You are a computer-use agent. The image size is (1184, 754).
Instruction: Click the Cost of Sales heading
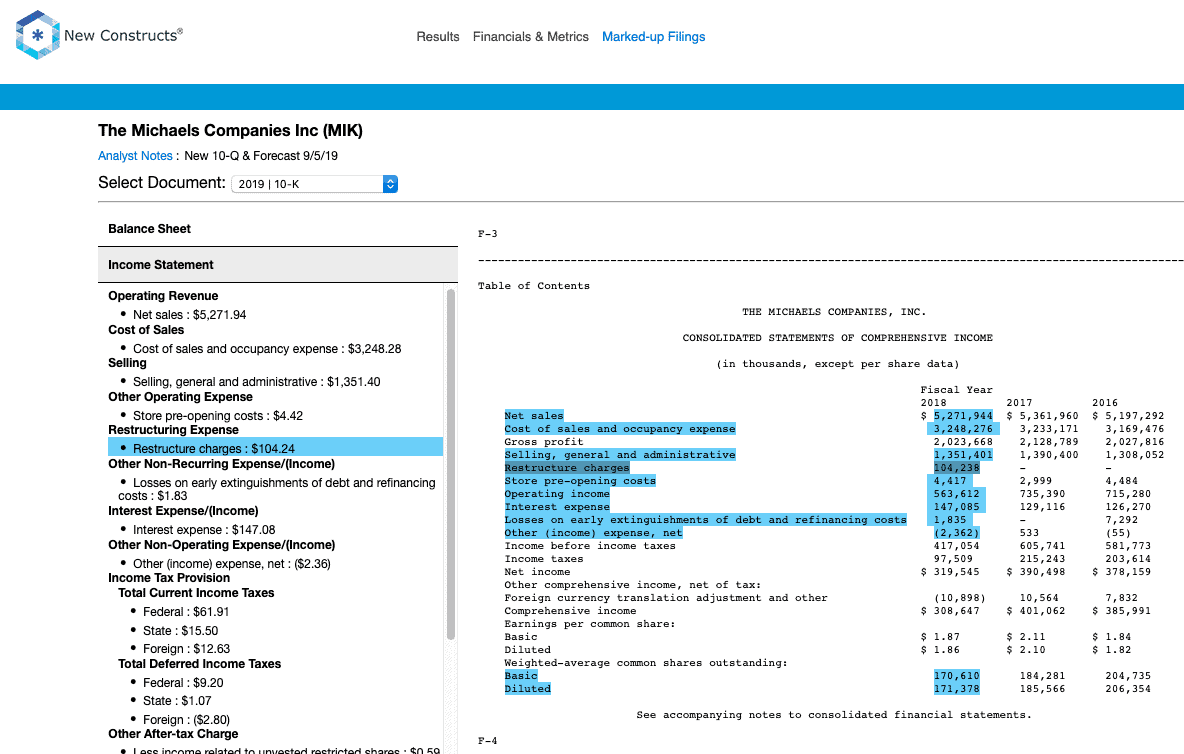point(146,330)
